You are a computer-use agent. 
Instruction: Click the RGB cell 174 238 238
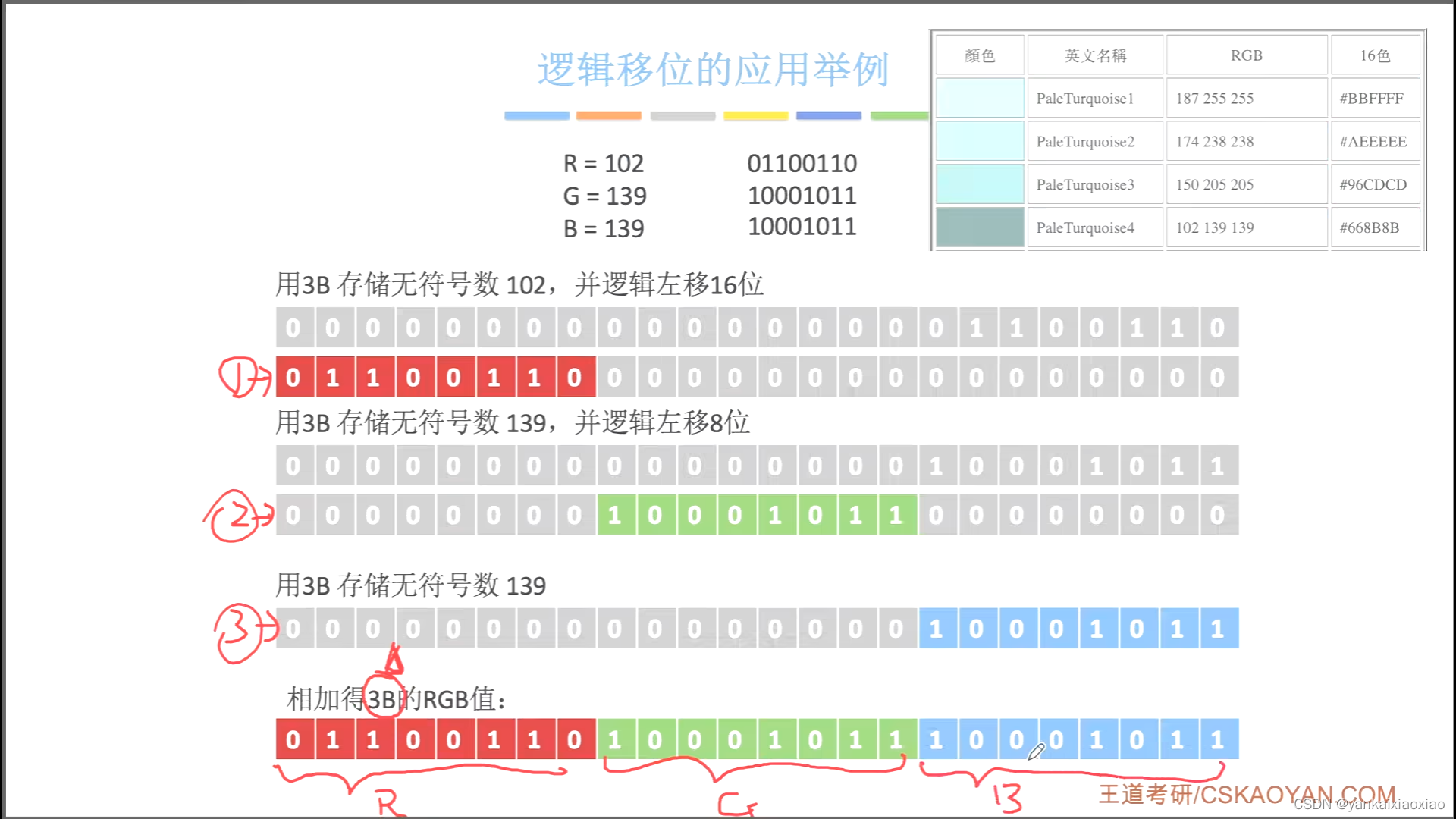tap(1247, 141)
